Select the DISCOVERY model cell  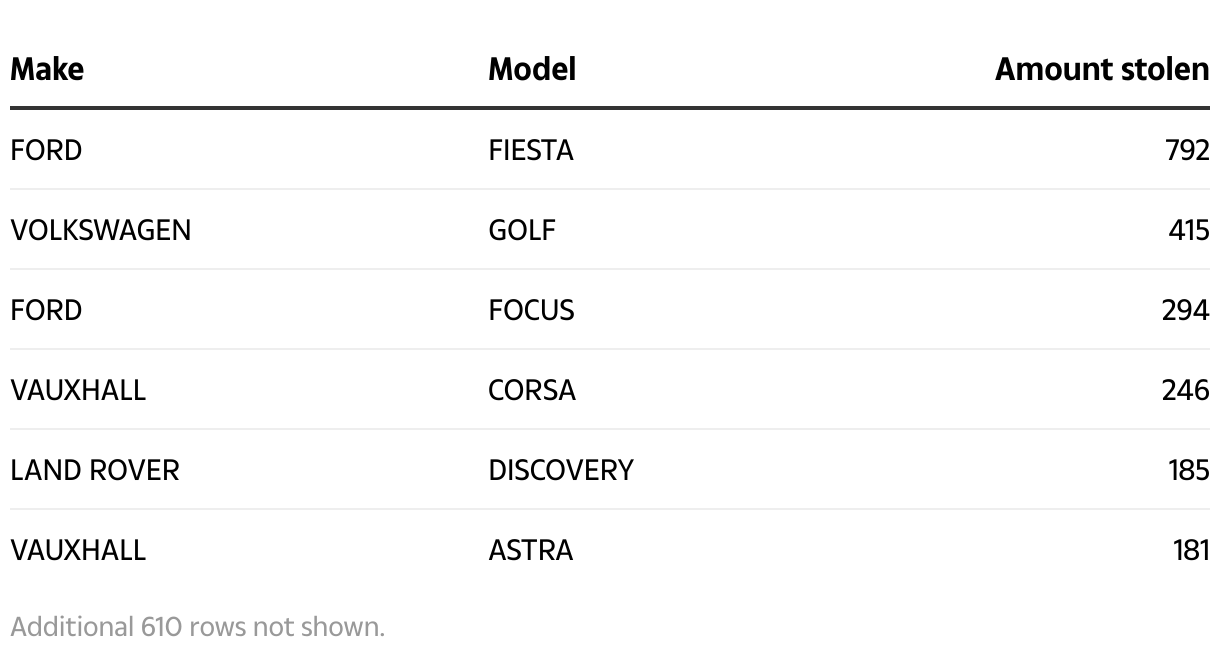pos(561,470)
